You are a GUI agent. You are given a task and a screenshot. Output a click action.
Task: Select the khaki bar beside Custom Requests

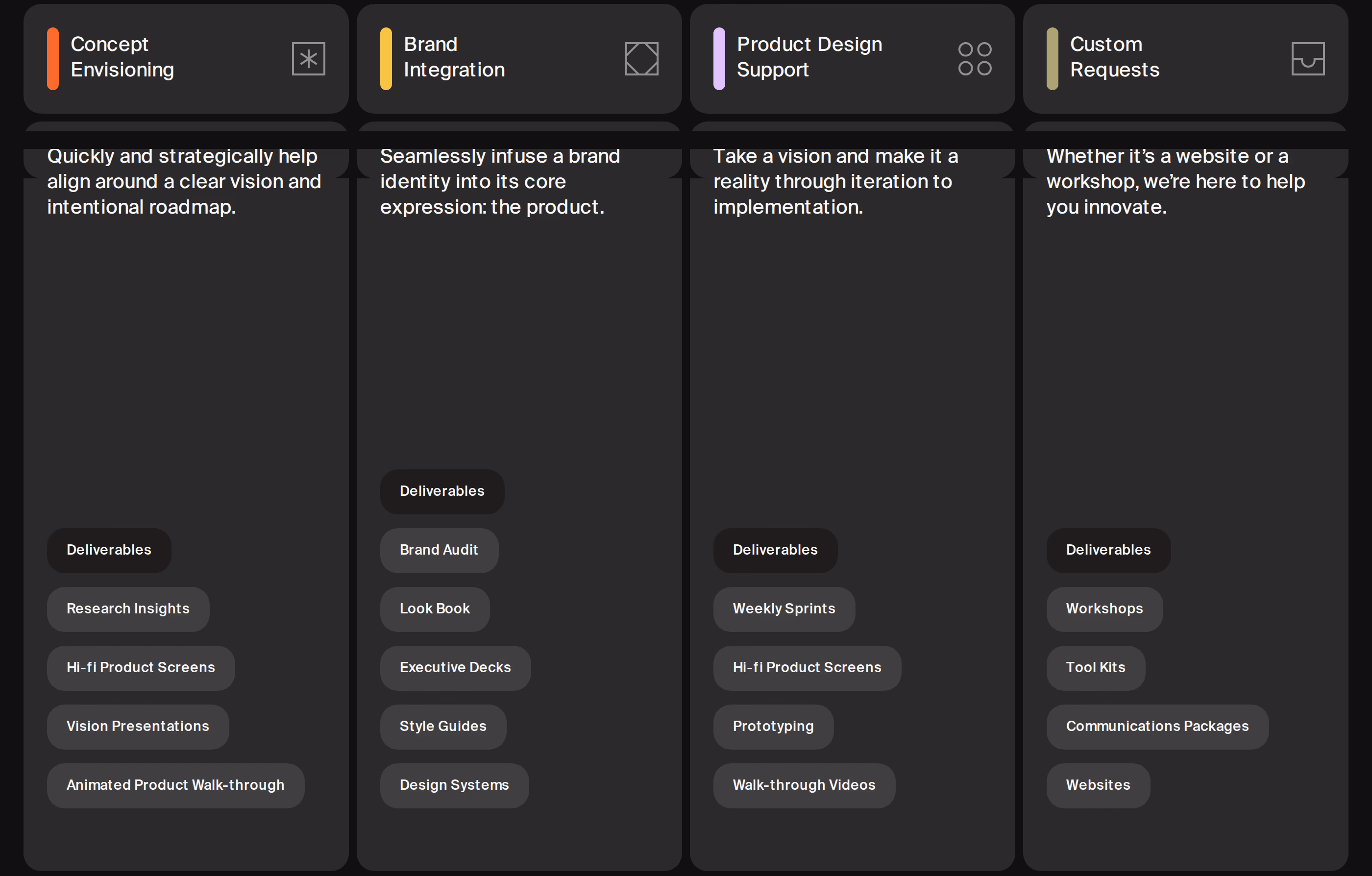(1053, 59)
